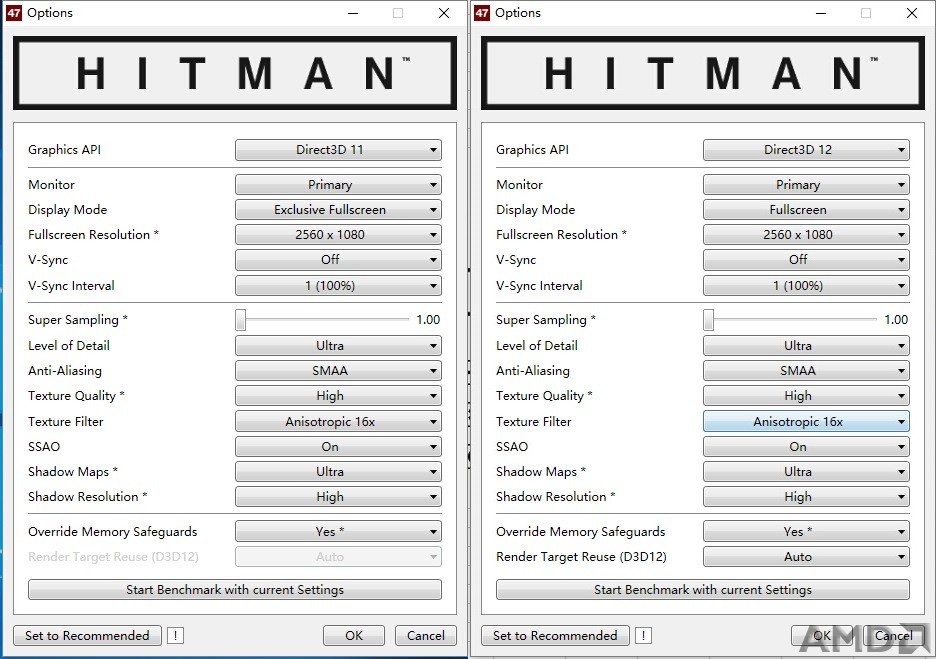Click exclamation mark button in left window
The width and height of the screenshot is (936, 659).
pos(176,636)
